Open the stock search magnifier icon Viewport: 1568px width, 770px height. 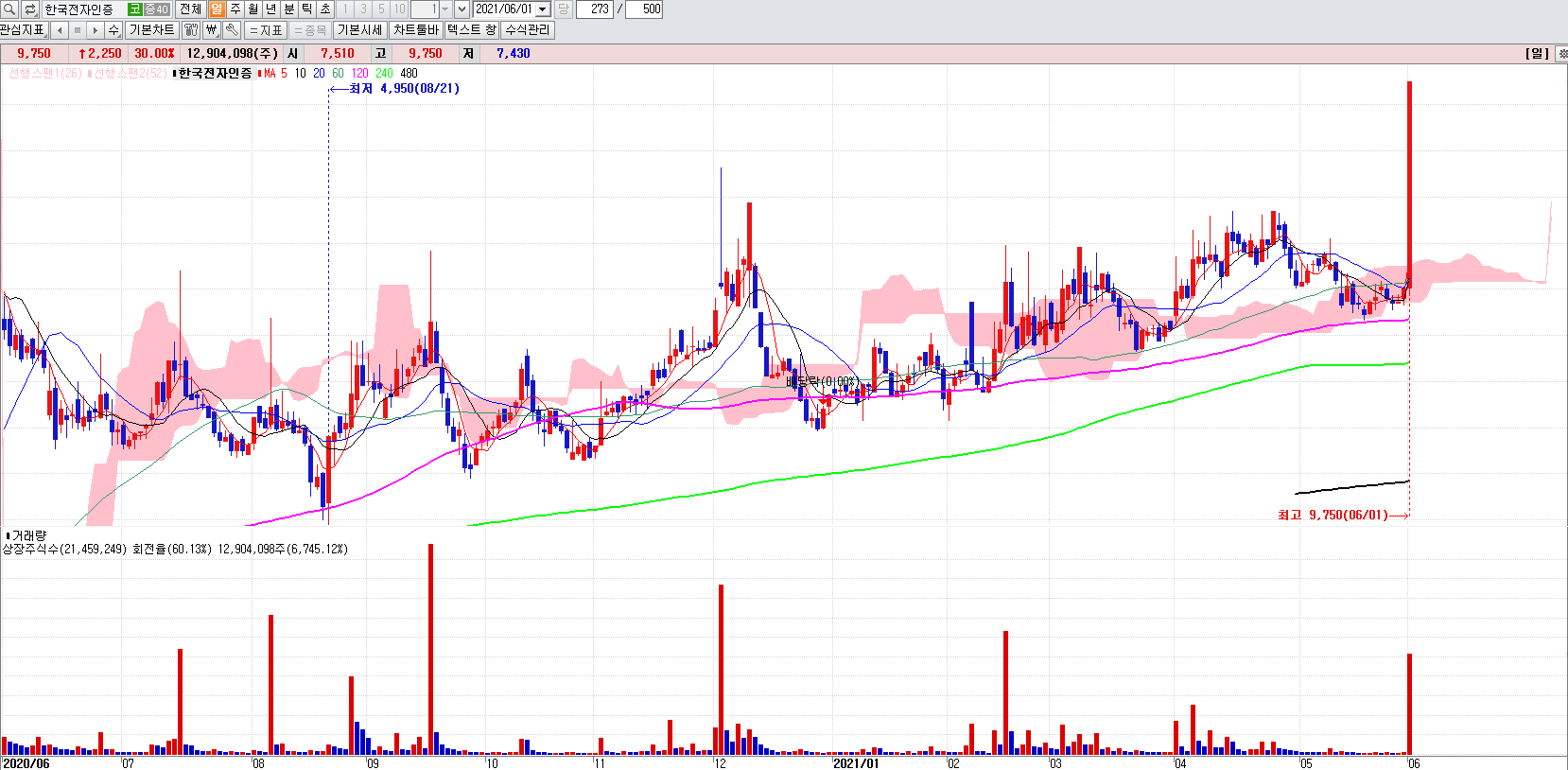tap(9, 9)
